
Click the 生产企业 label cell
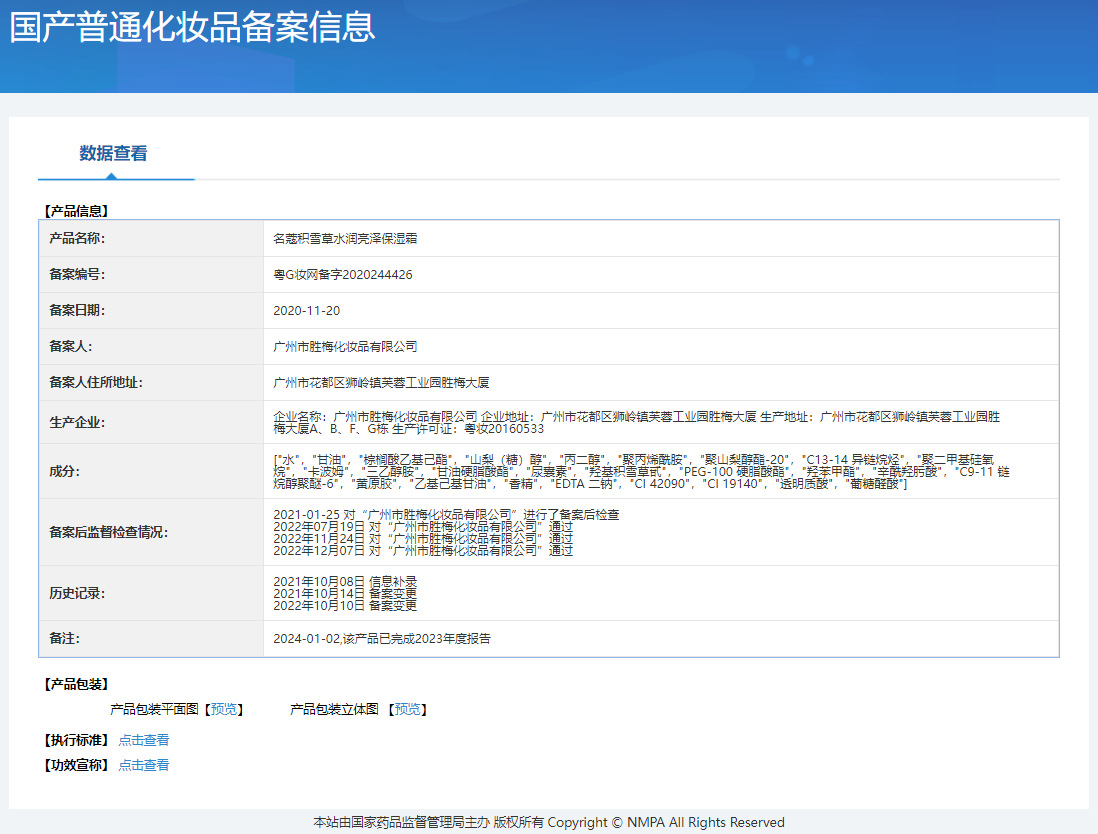151,422
